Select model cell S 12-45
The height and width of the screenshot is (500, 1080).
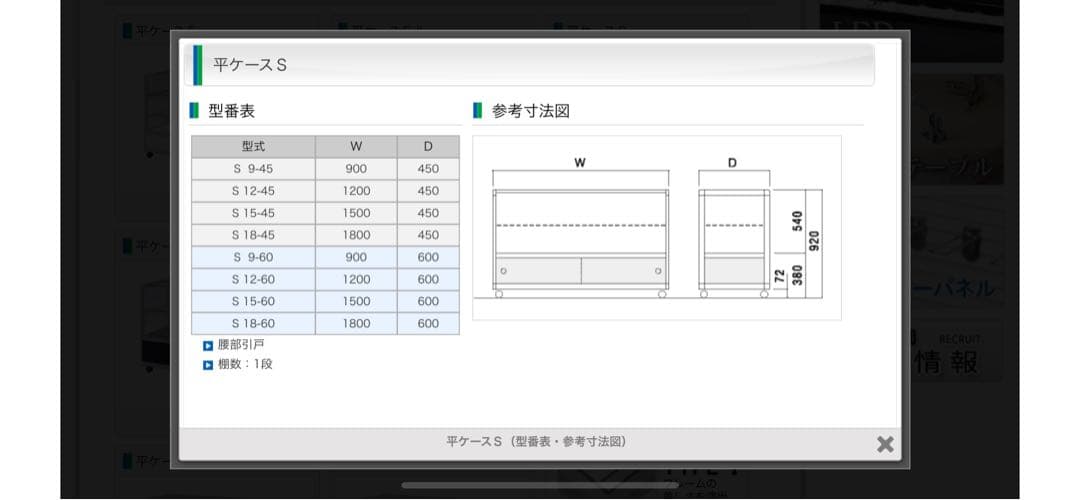coord(253,191)
